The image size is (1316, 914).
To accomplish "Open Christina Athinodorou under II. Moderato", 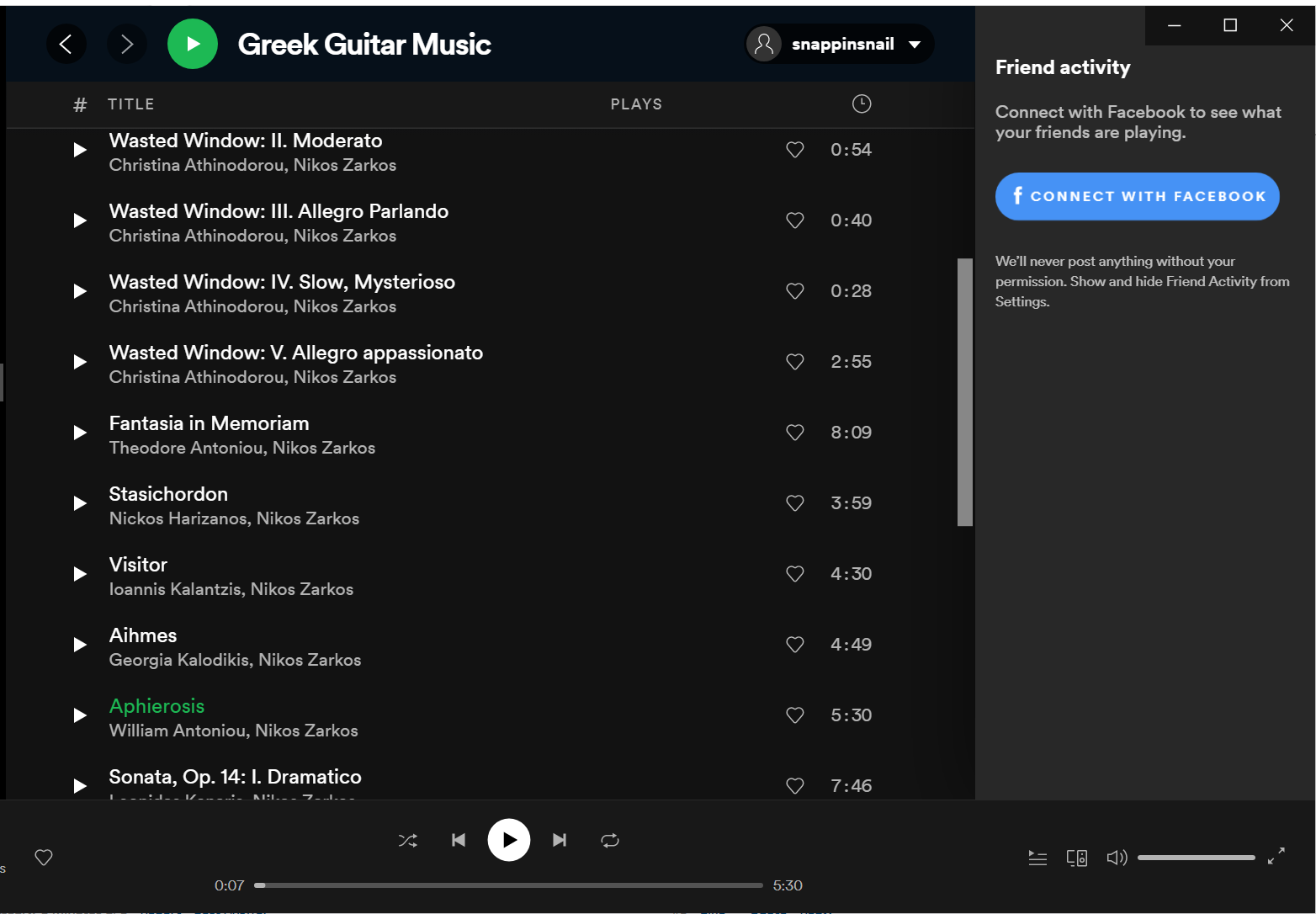I will 197,165.
